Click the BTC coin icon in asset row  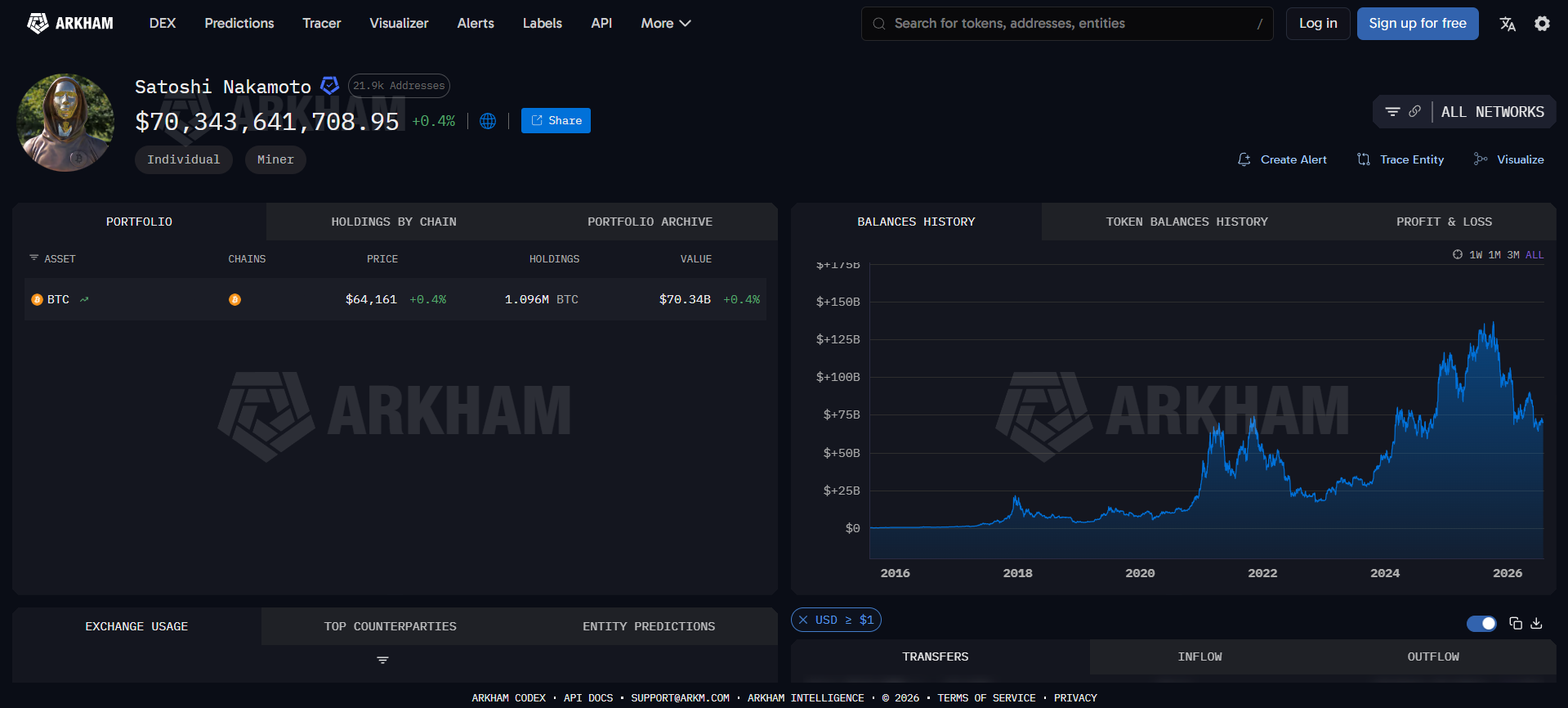[37, 300]
